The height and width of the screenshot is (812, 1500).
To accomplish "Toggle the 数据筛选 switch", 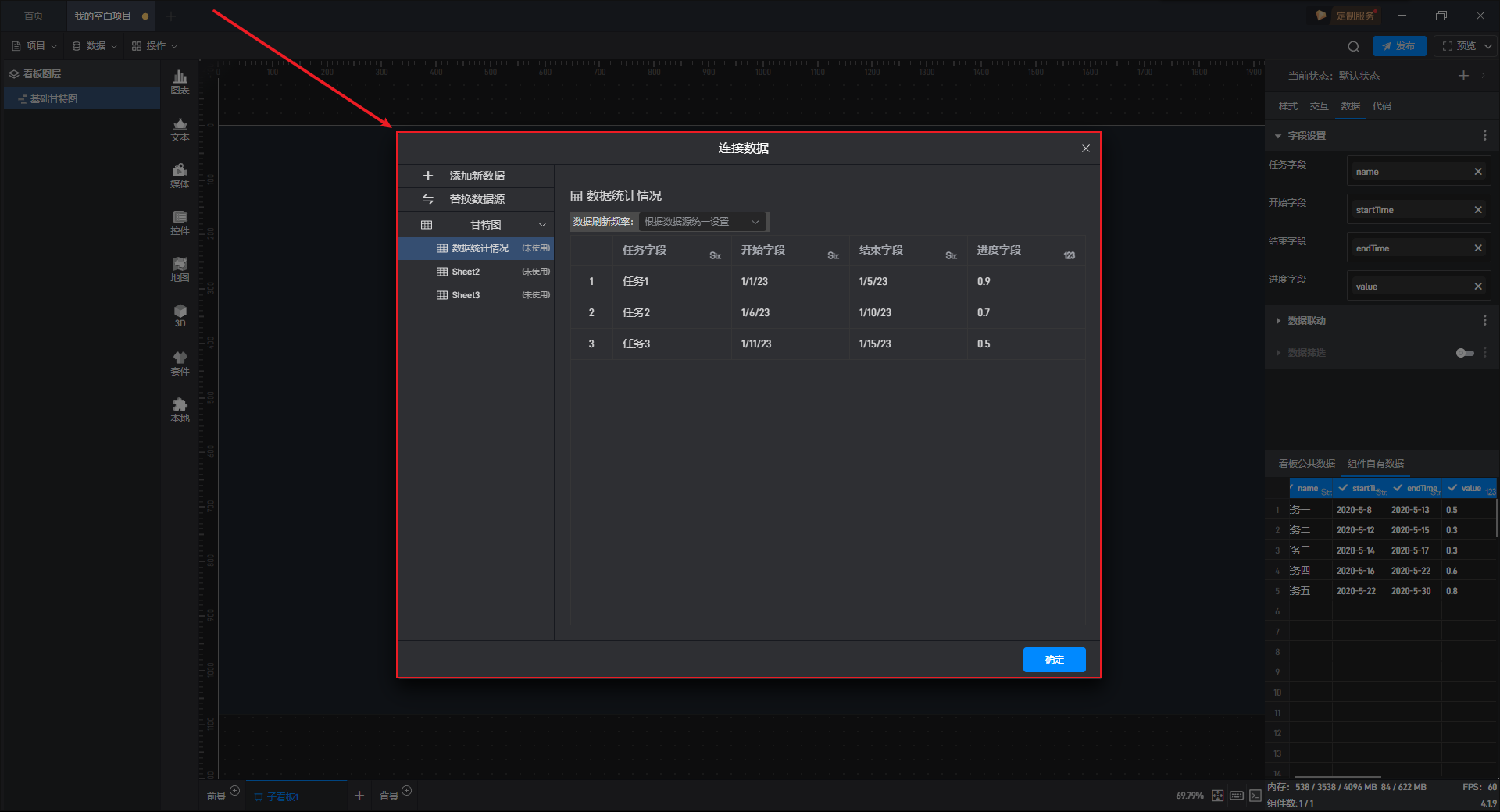I will pyautogui.click(x=1464, y=353).
